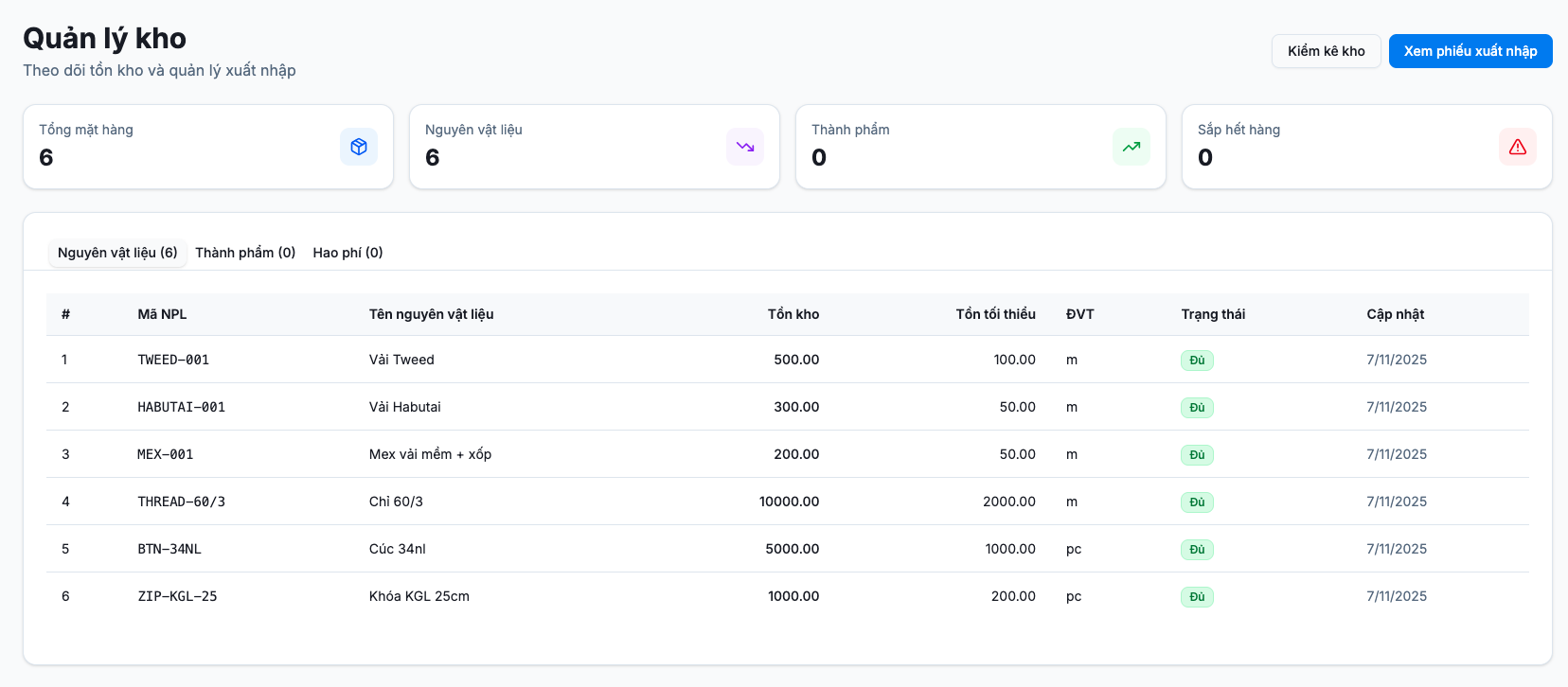Switch to the Thành phẩm (0) tab

coord(245,253)
